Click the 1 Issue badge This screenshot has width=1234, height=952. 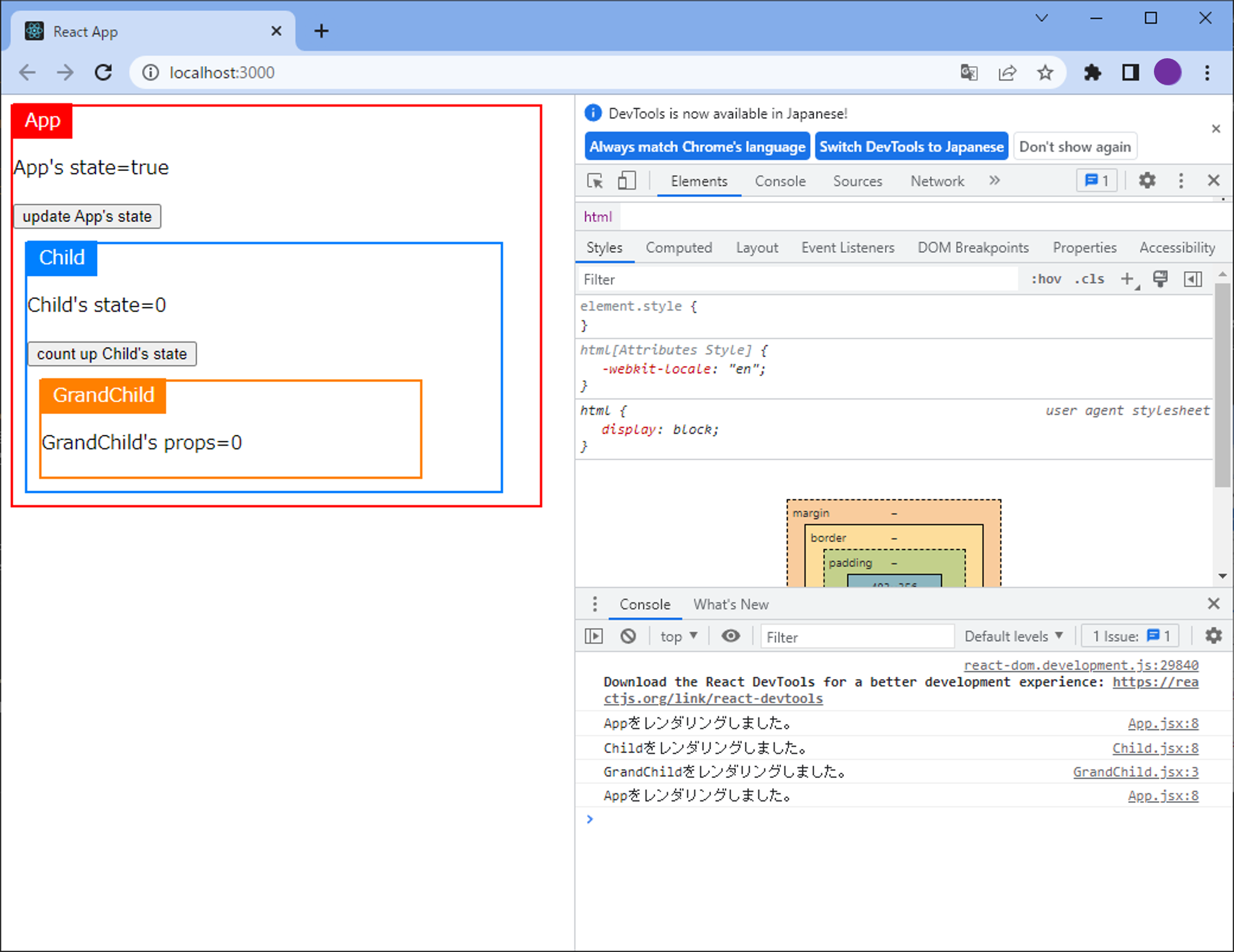(1130, 636)
